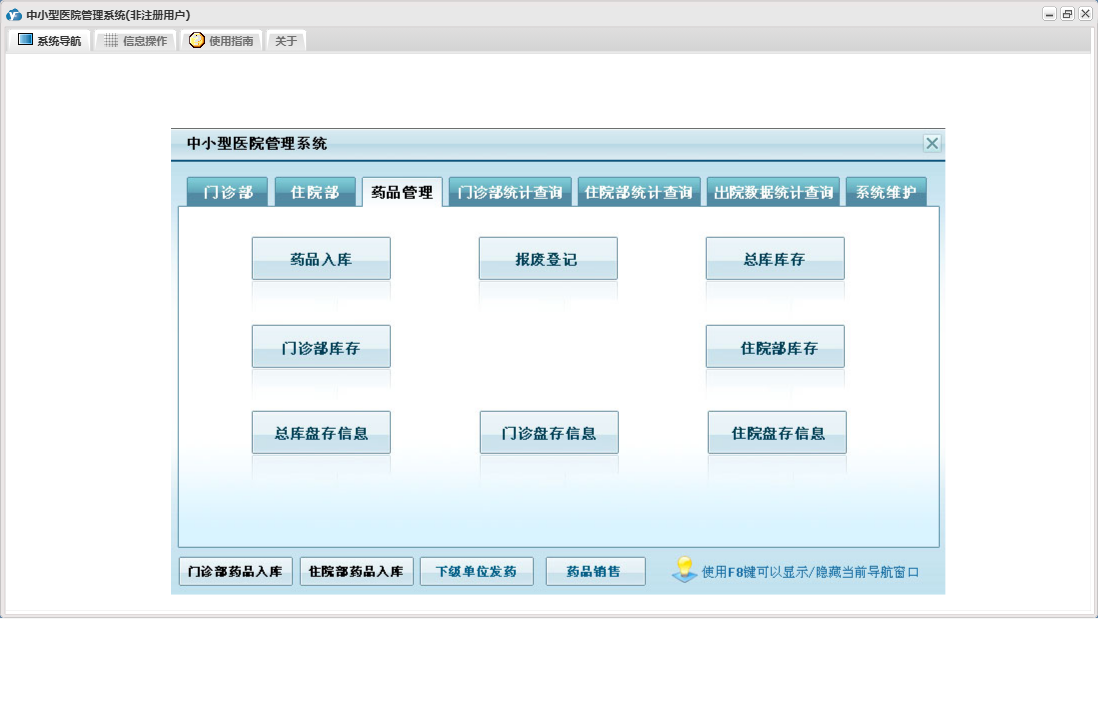
Task: Click 门诊部药品入库 at the bottom
Action: (x=235, y=571)
